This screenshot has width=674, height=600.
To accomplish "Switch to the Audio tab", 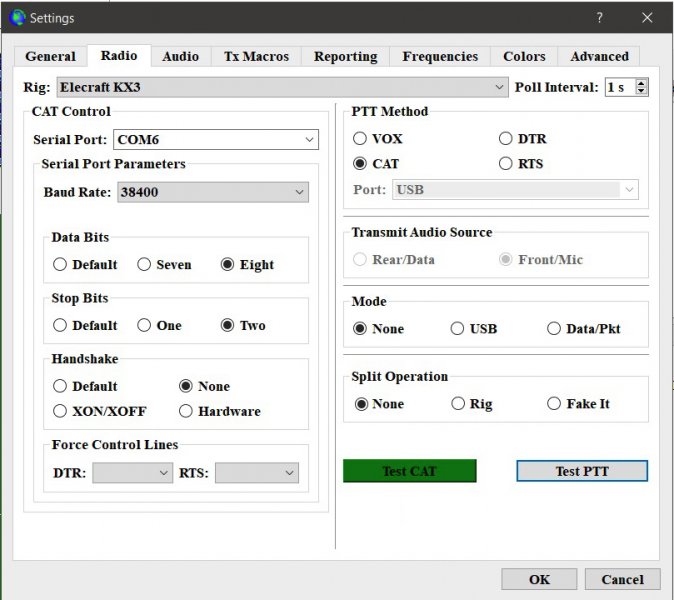I will [180, 57].
